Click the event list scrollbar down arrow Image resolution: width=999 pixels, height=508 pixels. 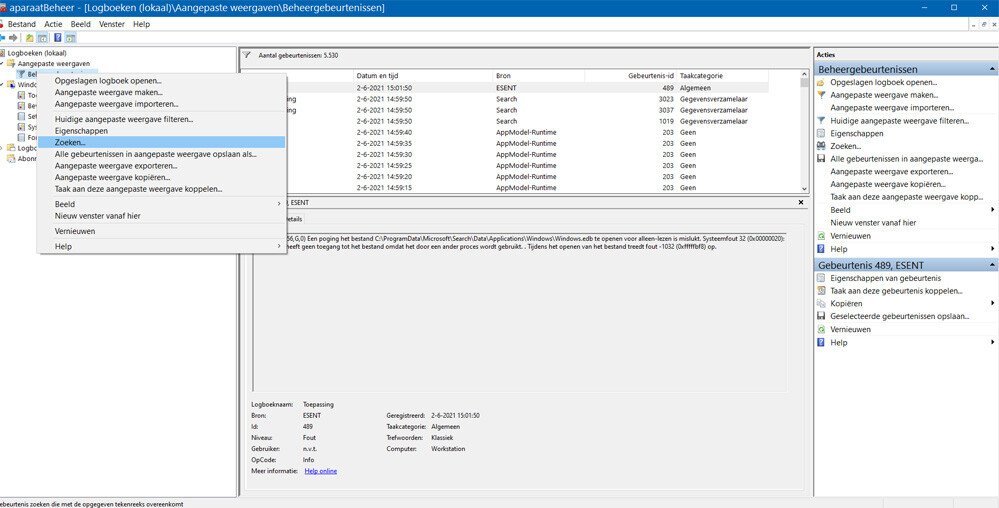point(804,189)
